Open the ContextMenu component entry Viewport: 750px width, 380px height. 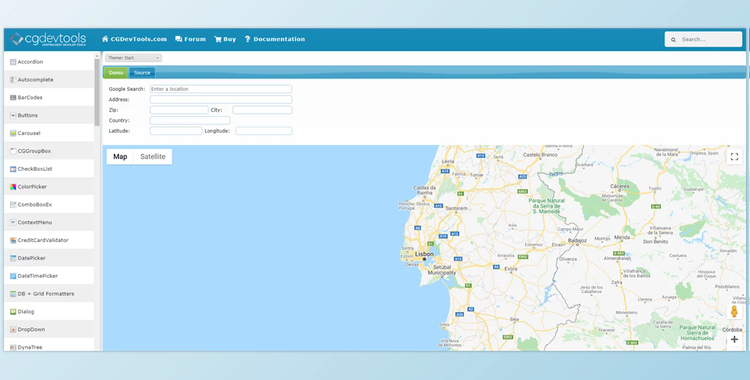point(49,223)
